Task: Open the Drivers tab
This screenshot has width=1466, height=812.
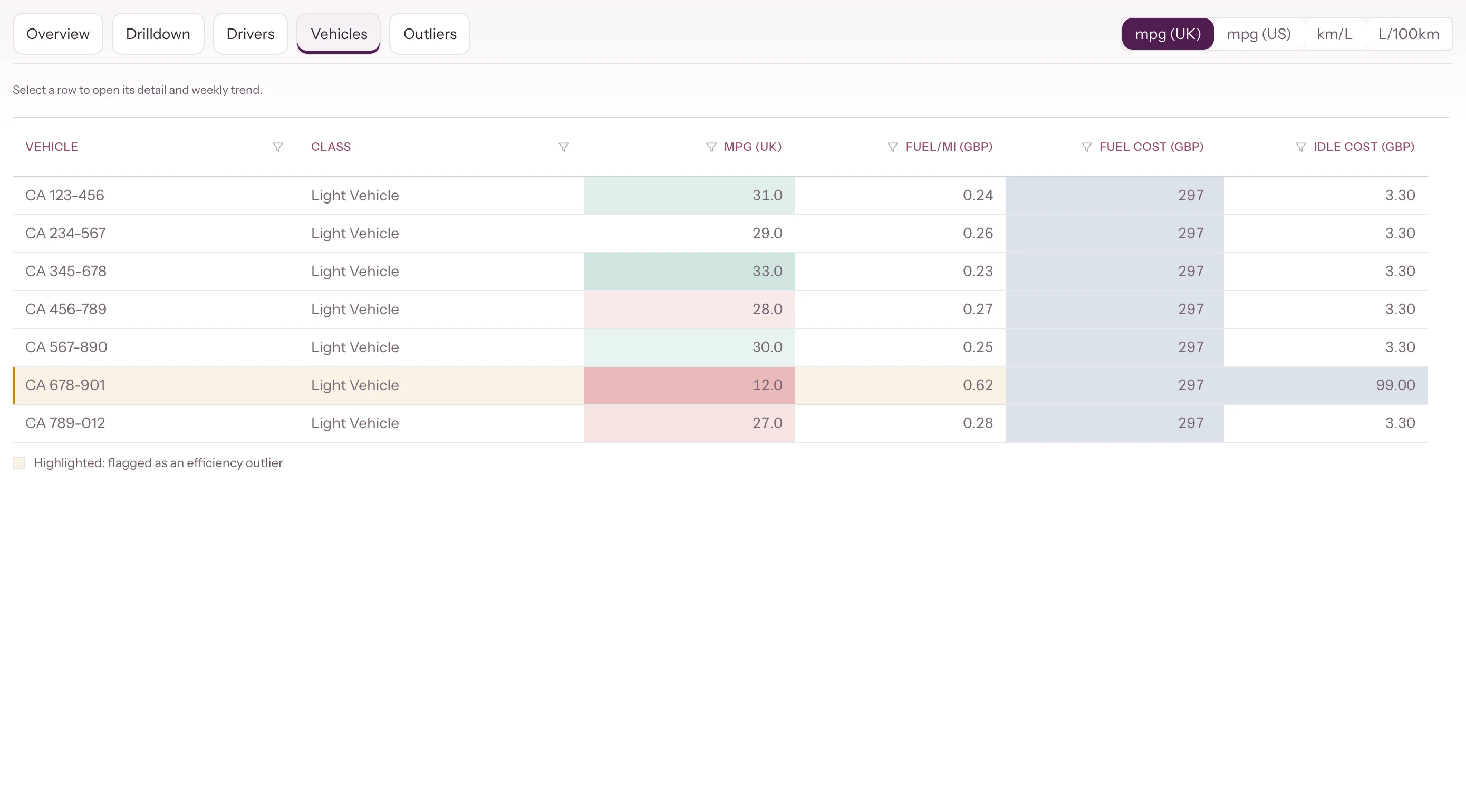Action: tap(250, 34)
